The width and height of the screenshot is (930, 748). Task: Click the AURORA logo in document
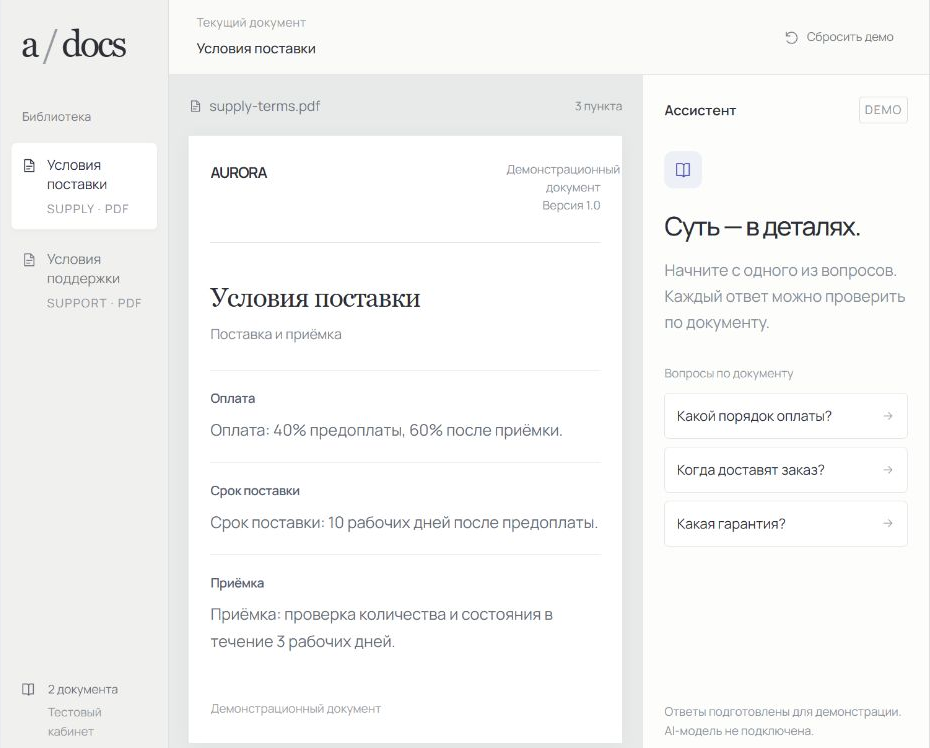pyautogui.click(x=238, y=173)
